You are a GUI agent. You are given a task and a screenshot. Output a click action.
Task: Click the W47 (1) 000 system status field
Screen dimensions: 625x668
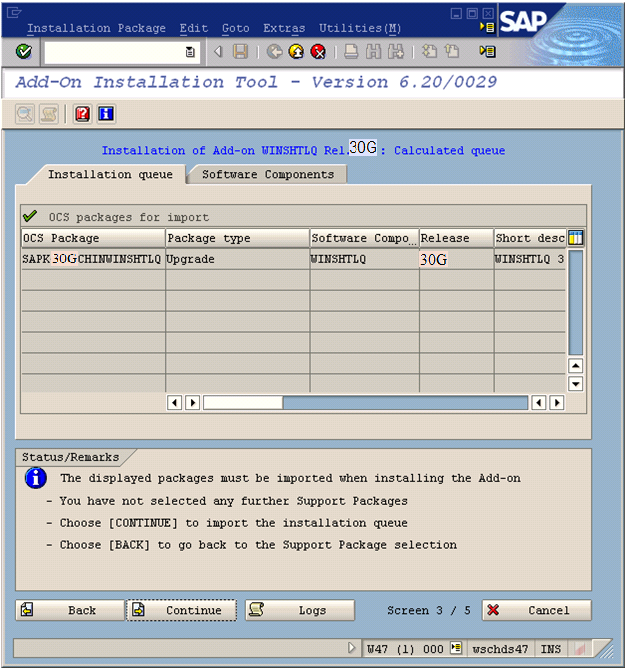(x=405, y=649)
